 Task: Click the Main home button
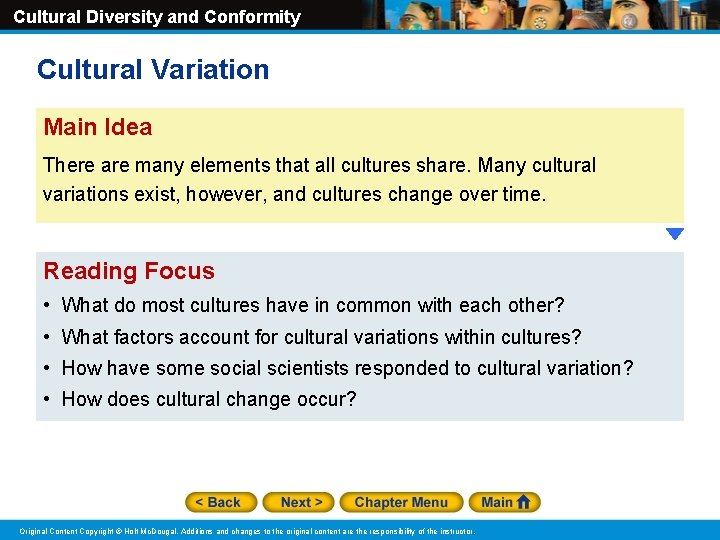pos(505,502)
